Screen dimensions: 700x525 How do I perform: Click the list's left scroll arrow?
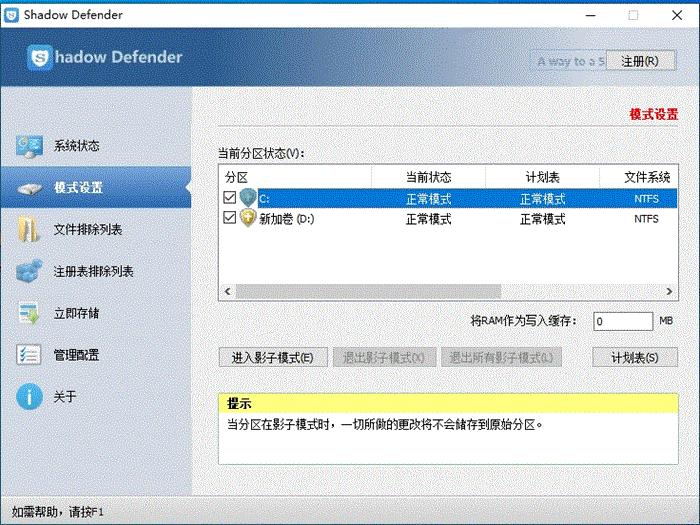[x=228, y=292]
